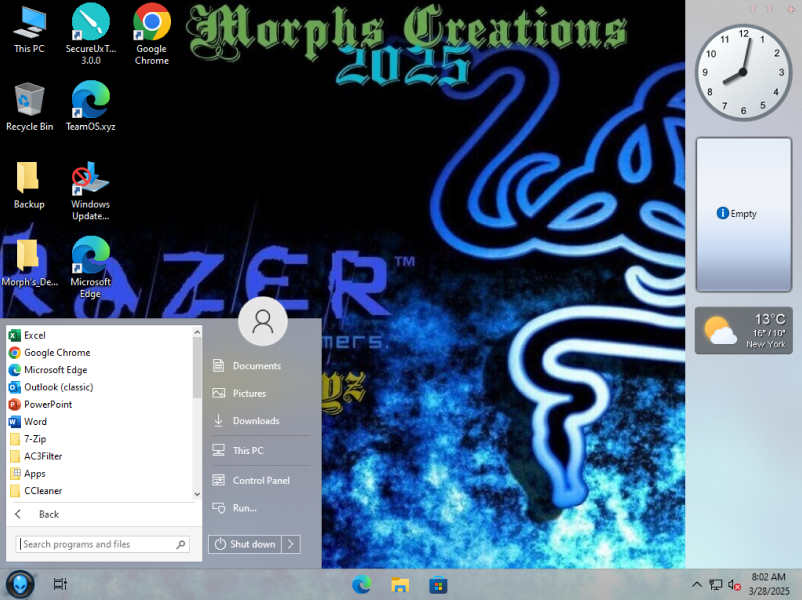802x600 pixels.
Task: Click the alien Start button on taskbar
Action: point(20,584)
